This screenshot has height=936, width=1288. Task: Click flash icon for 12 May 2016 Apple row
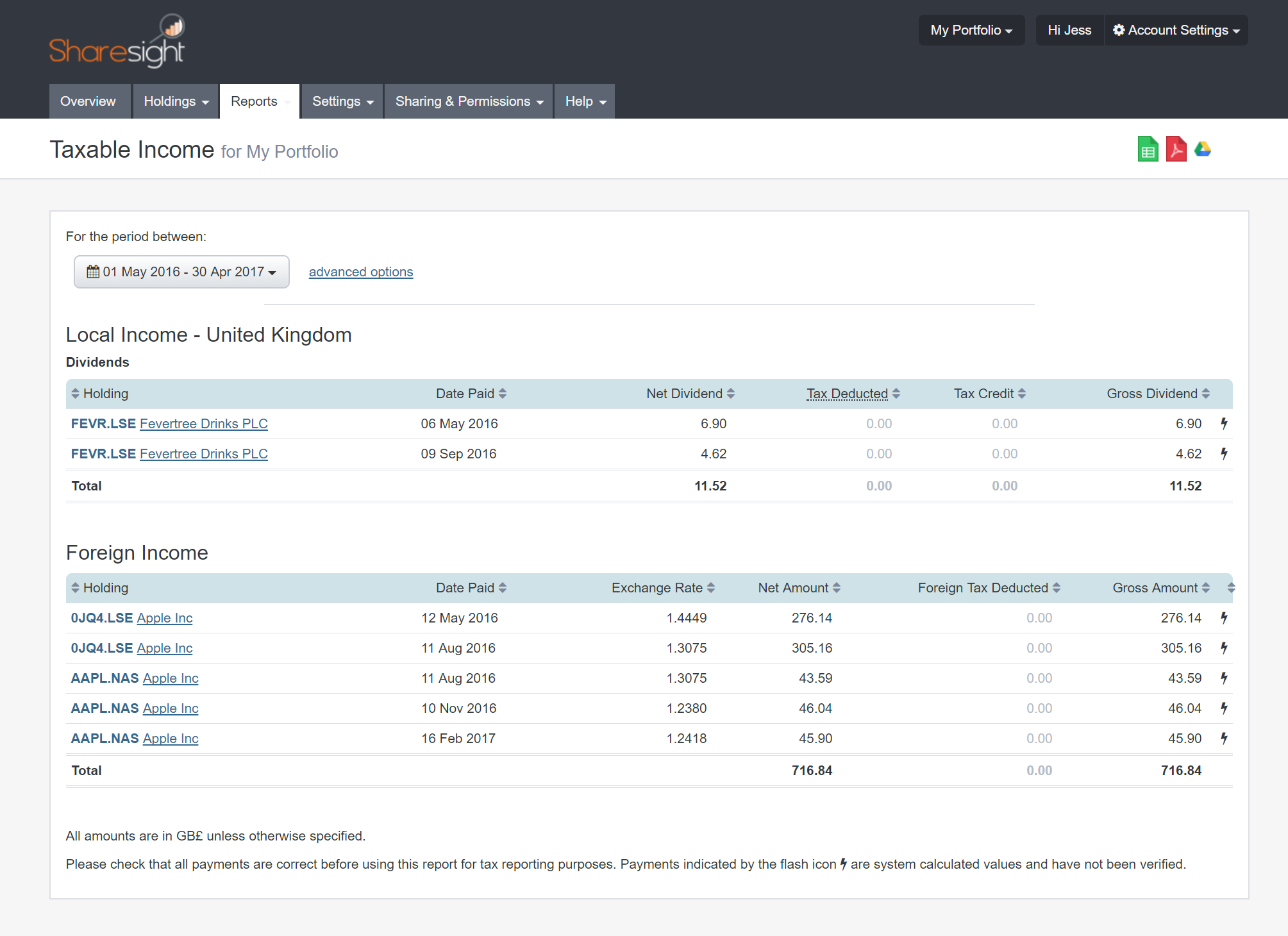[1224, 618]
